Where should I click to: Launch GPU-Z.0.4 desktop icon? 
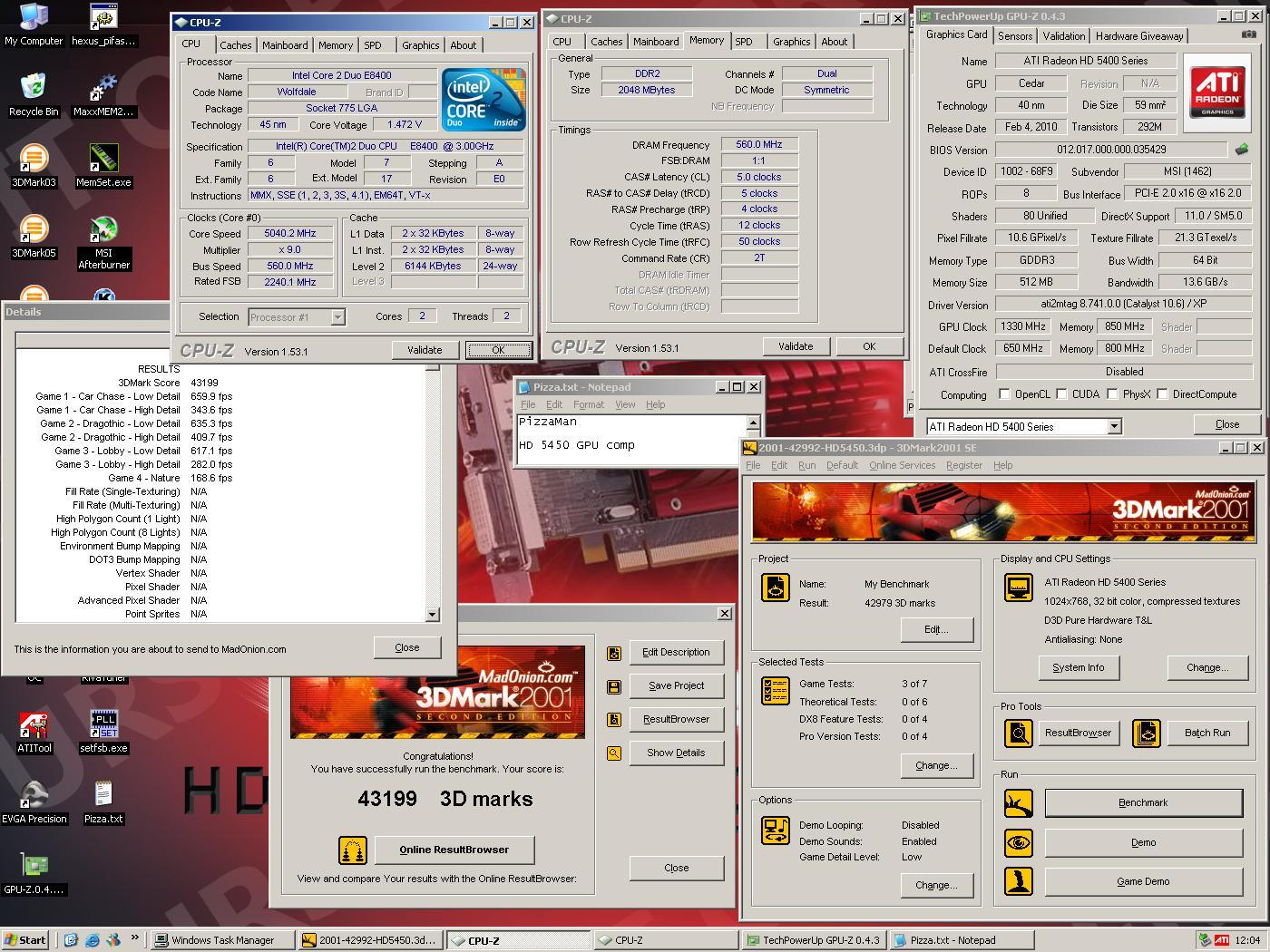click(x=34, y=873)
